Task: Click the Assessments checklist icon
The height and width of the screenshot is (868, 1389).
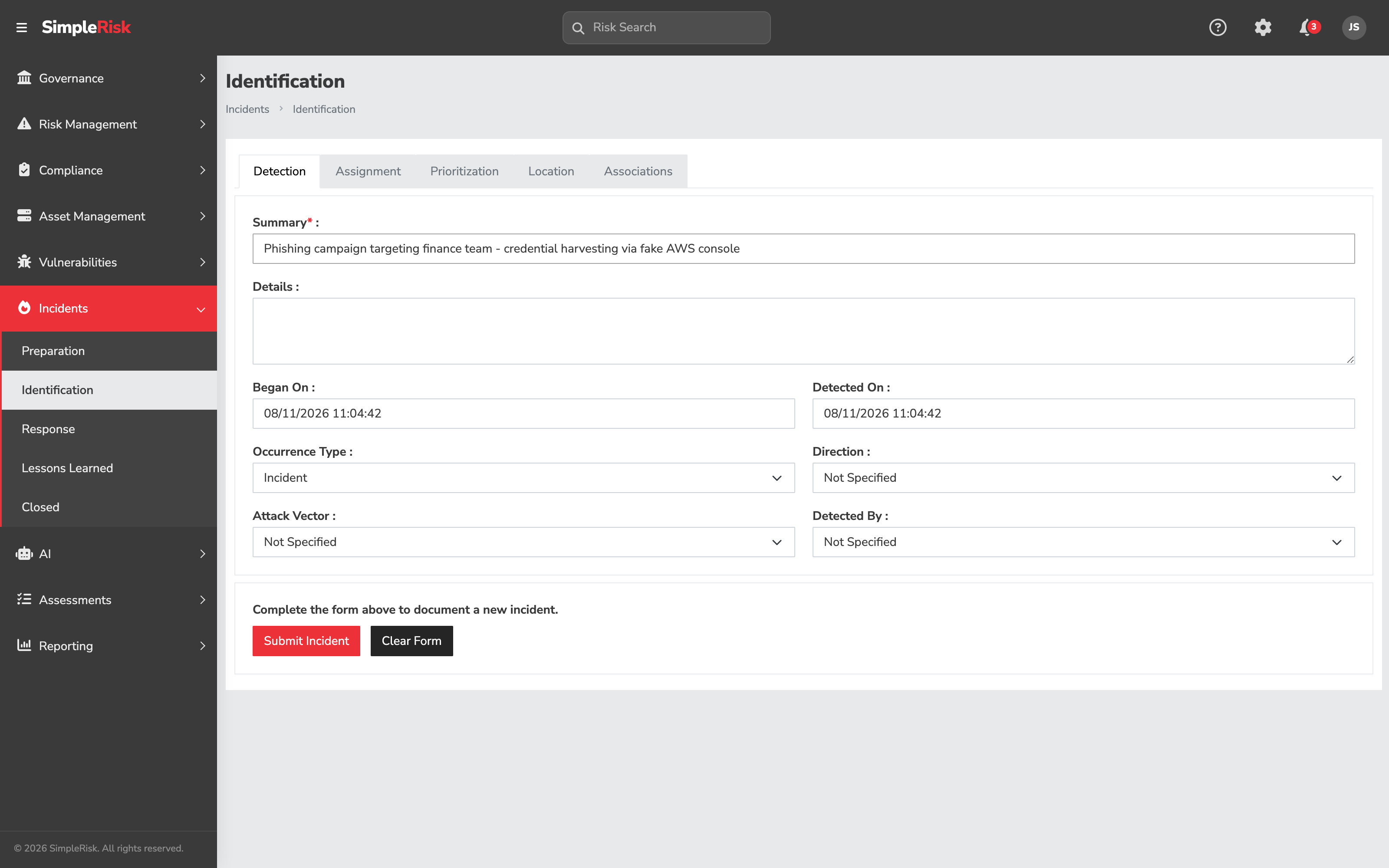Action: pos(24,599)
